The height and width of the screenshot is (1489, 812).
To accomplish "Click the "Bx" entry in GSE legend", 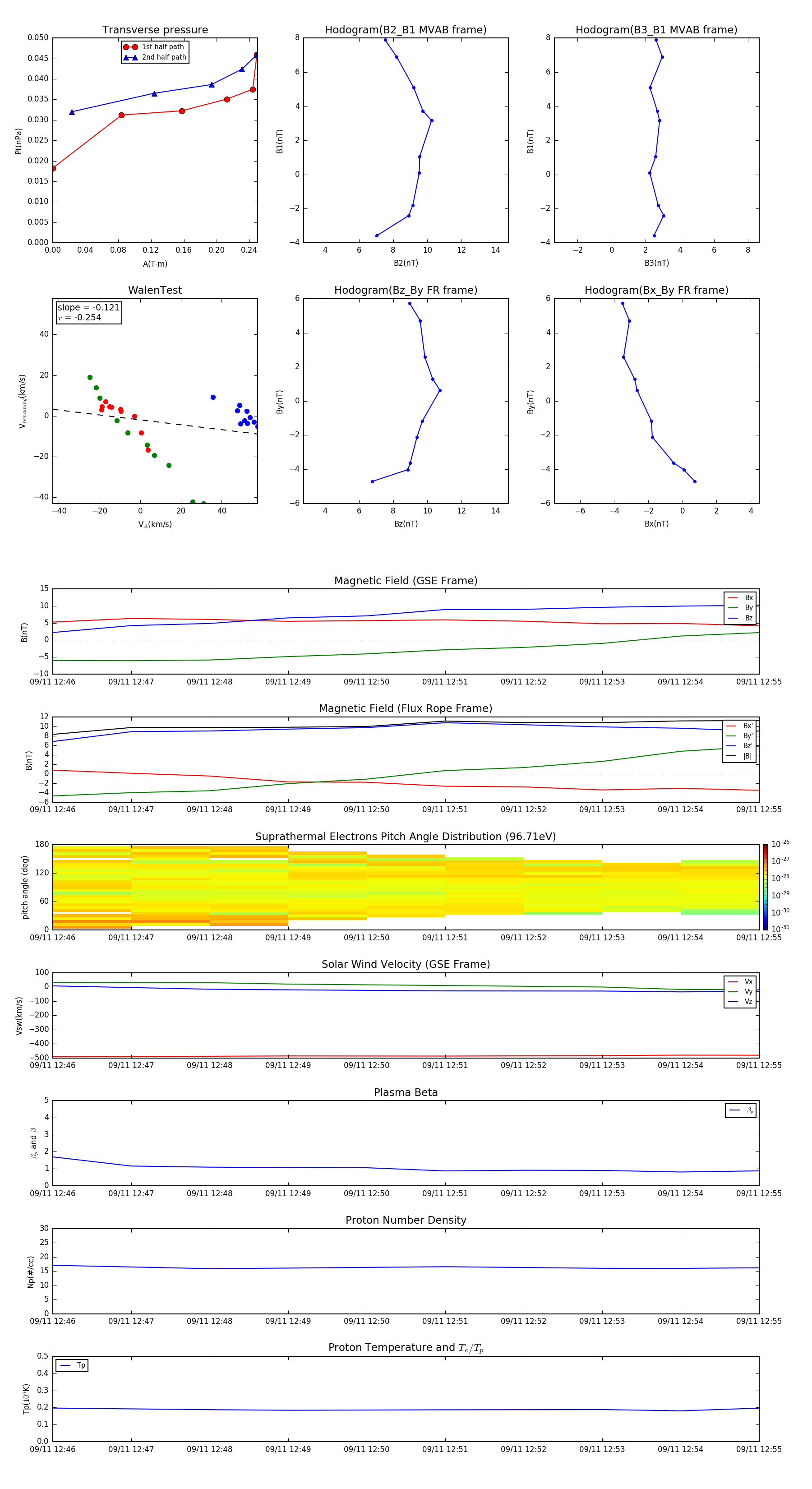I will [x=740, y=598].
